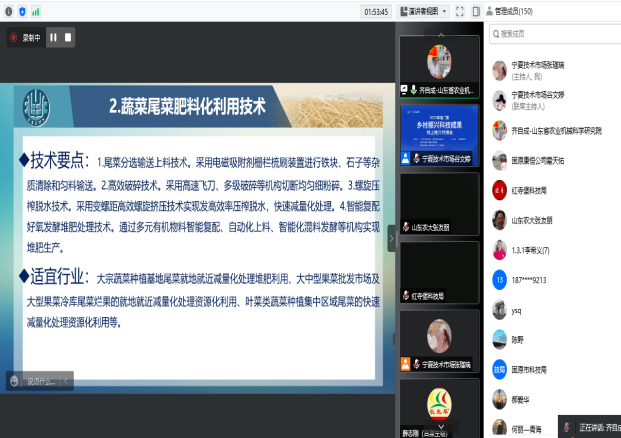The height and width of the screenshot is (438, 621).
Task: Click green microphone icon on 齐自成 tile
Action: [x=413, y=90]
